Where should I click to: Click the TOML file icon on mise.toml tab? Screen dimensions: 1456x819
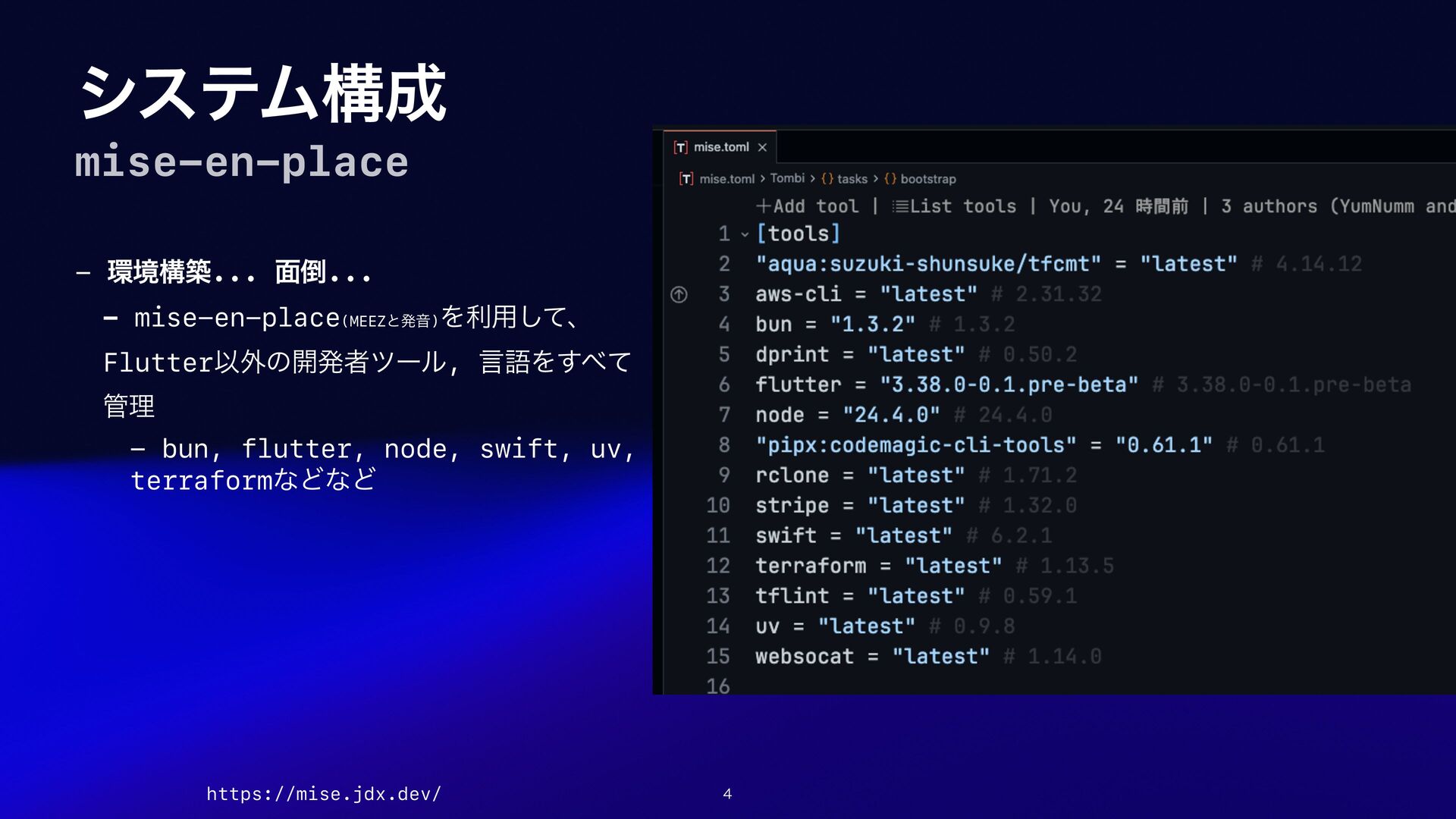(x=680, y=147)
